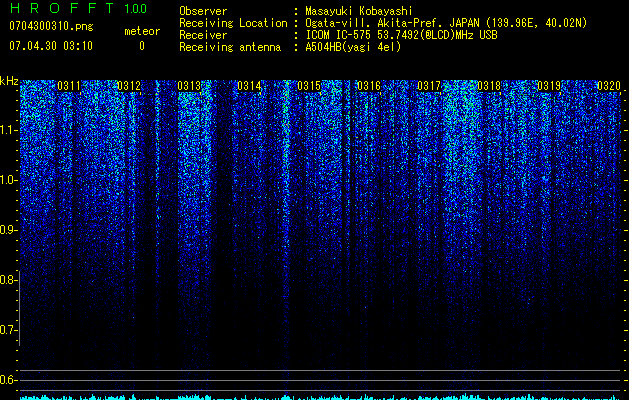Click the 0316 time marker
629x400 pixels.
(369, 86)
